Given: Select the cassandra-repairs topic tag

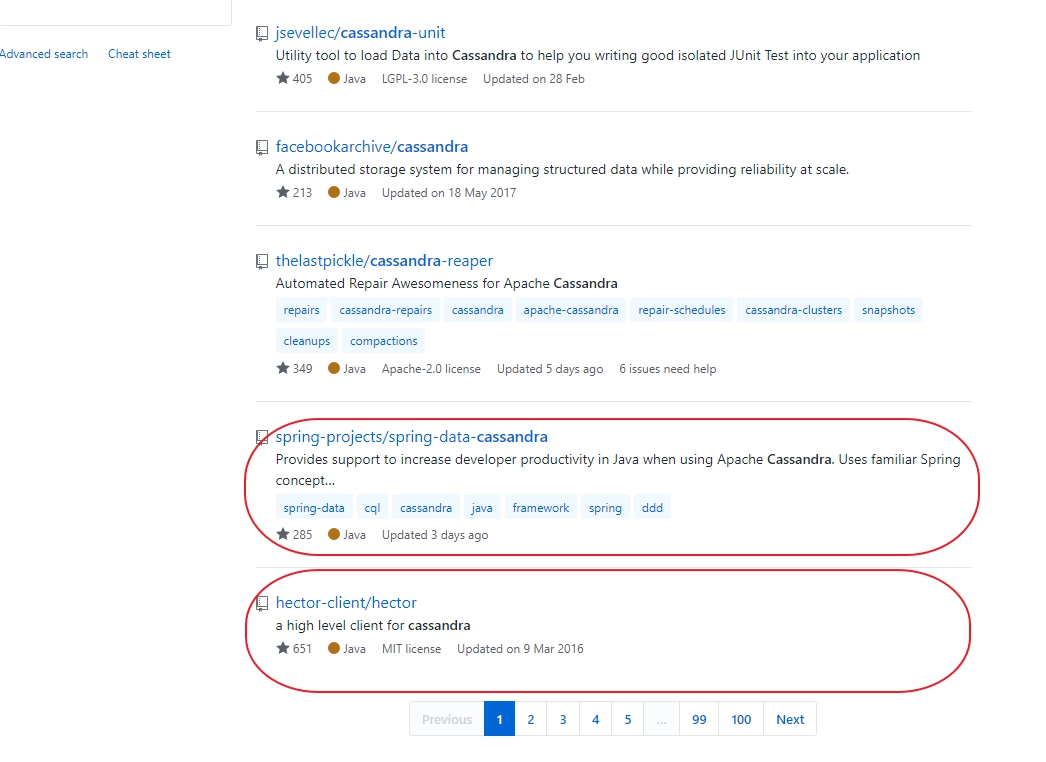Looking at the screenshot, I should 386,310.
